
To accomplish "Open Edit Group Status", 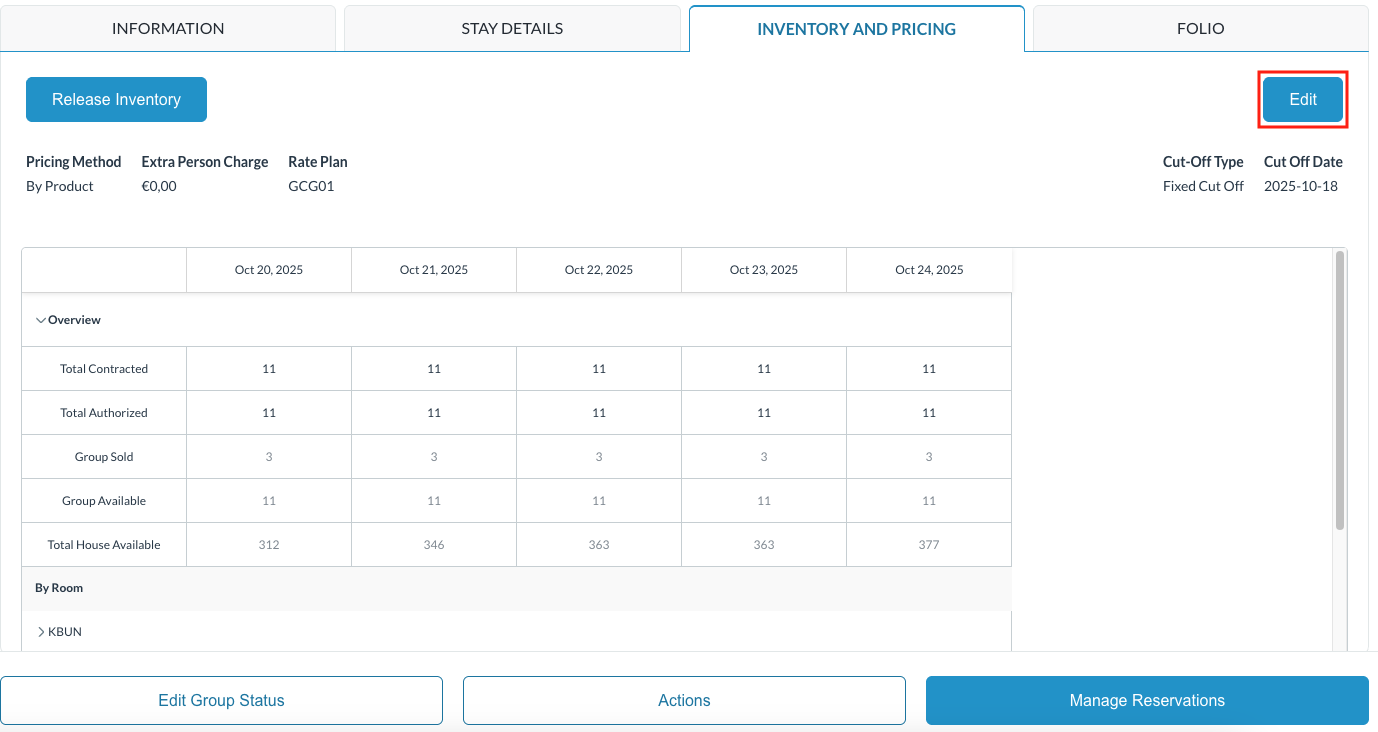I will click(221, 700).
